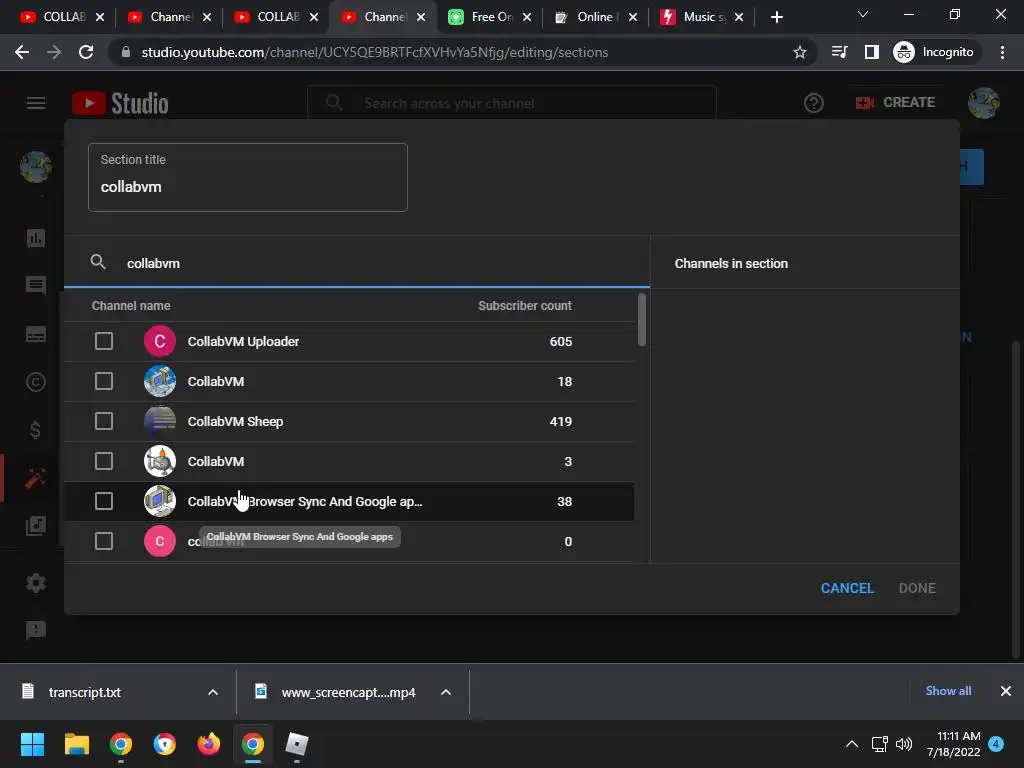
Task: Open Firefox from the taskbar
Action: point(209,744)
